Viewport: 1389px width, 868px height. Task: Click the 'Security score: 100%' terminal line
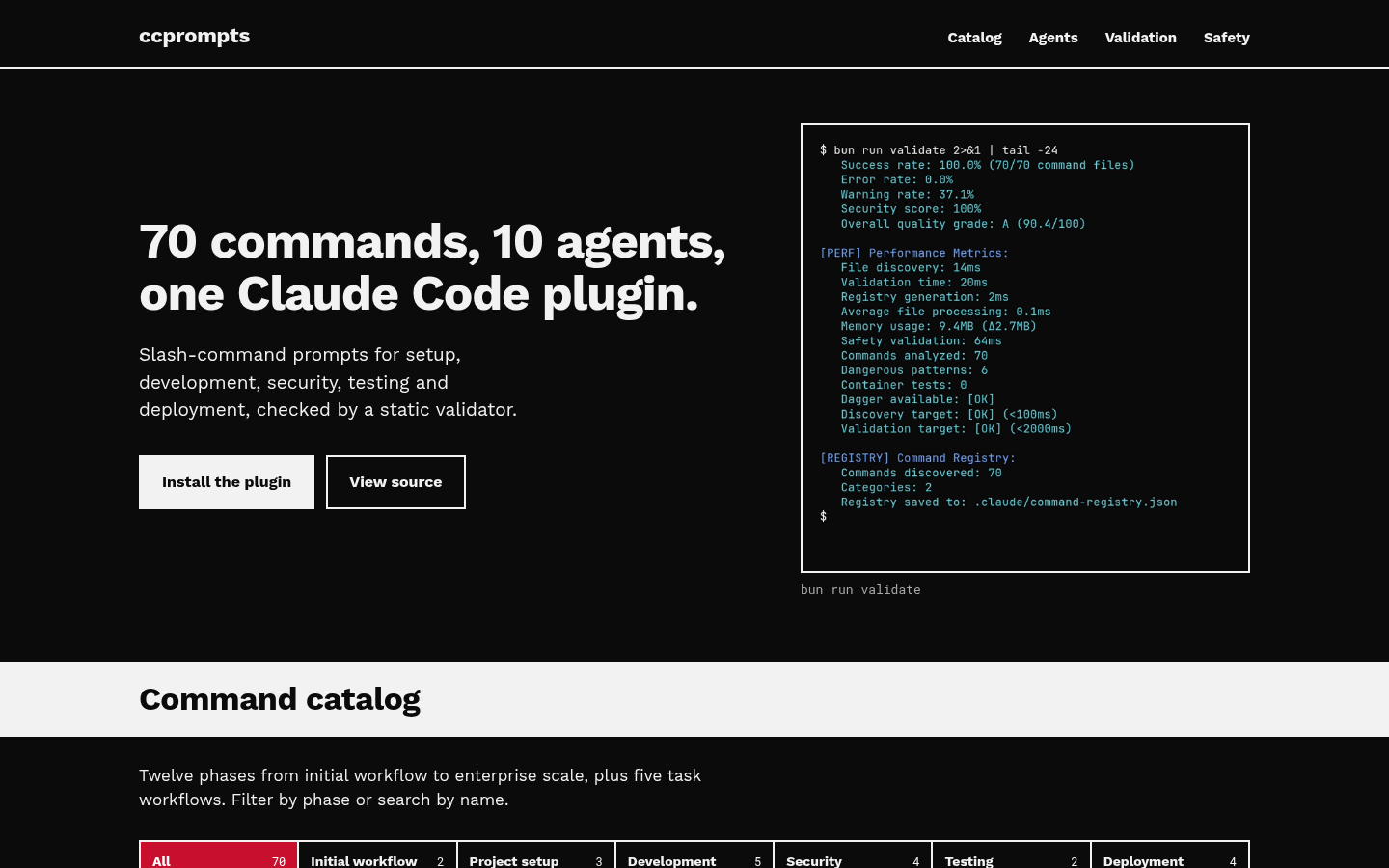coord(911,209)
